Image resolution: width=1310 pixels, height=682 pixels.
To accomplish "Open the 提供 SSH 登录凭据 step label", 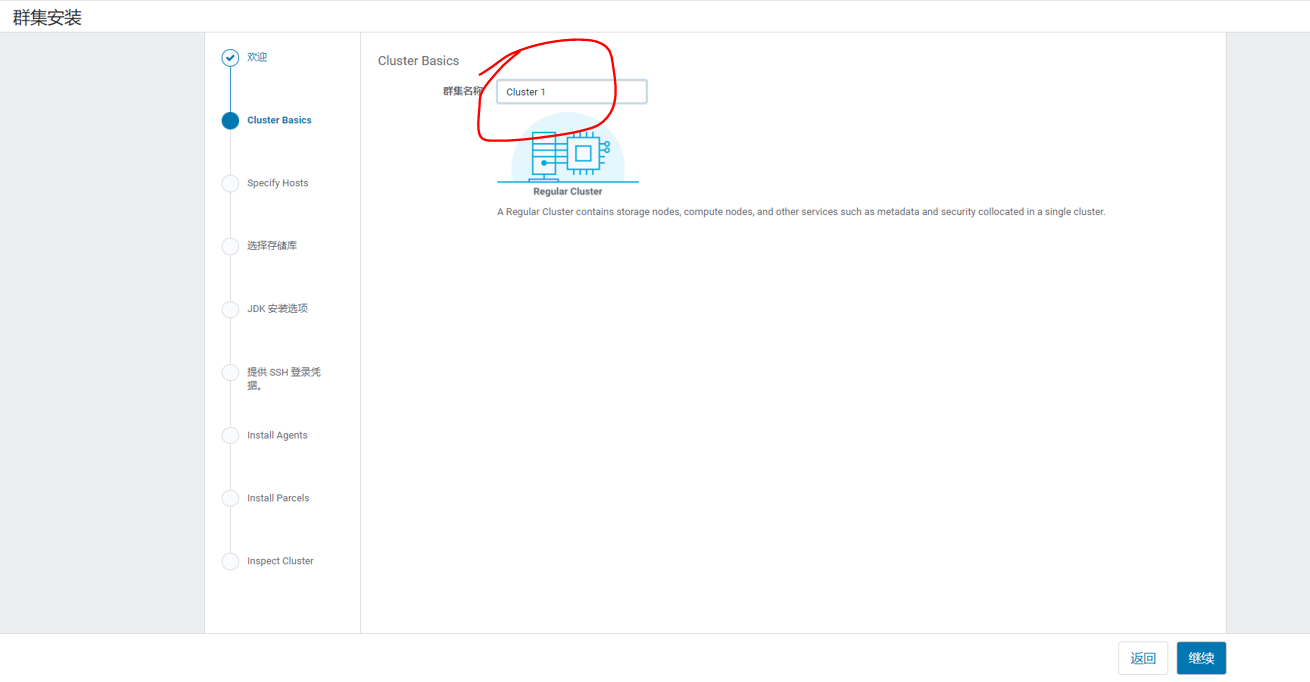I will (x=284, y=378).
